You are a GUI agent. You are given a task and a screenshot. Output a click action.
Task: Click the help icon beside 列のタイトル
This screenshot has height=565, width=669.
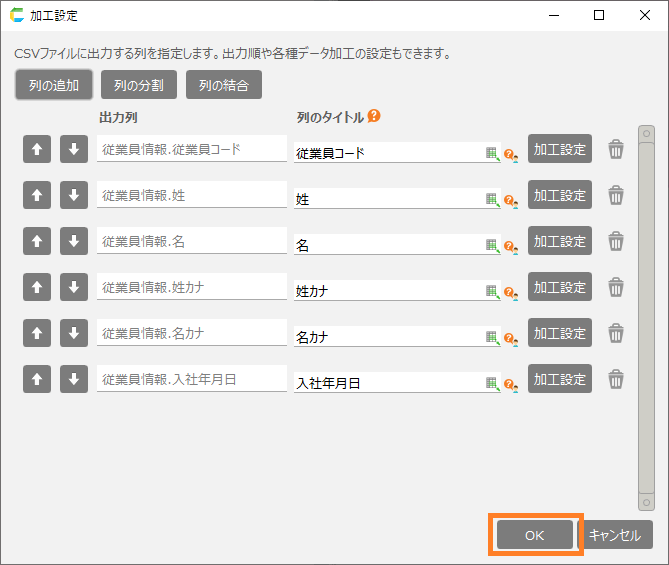click(374, 117)
